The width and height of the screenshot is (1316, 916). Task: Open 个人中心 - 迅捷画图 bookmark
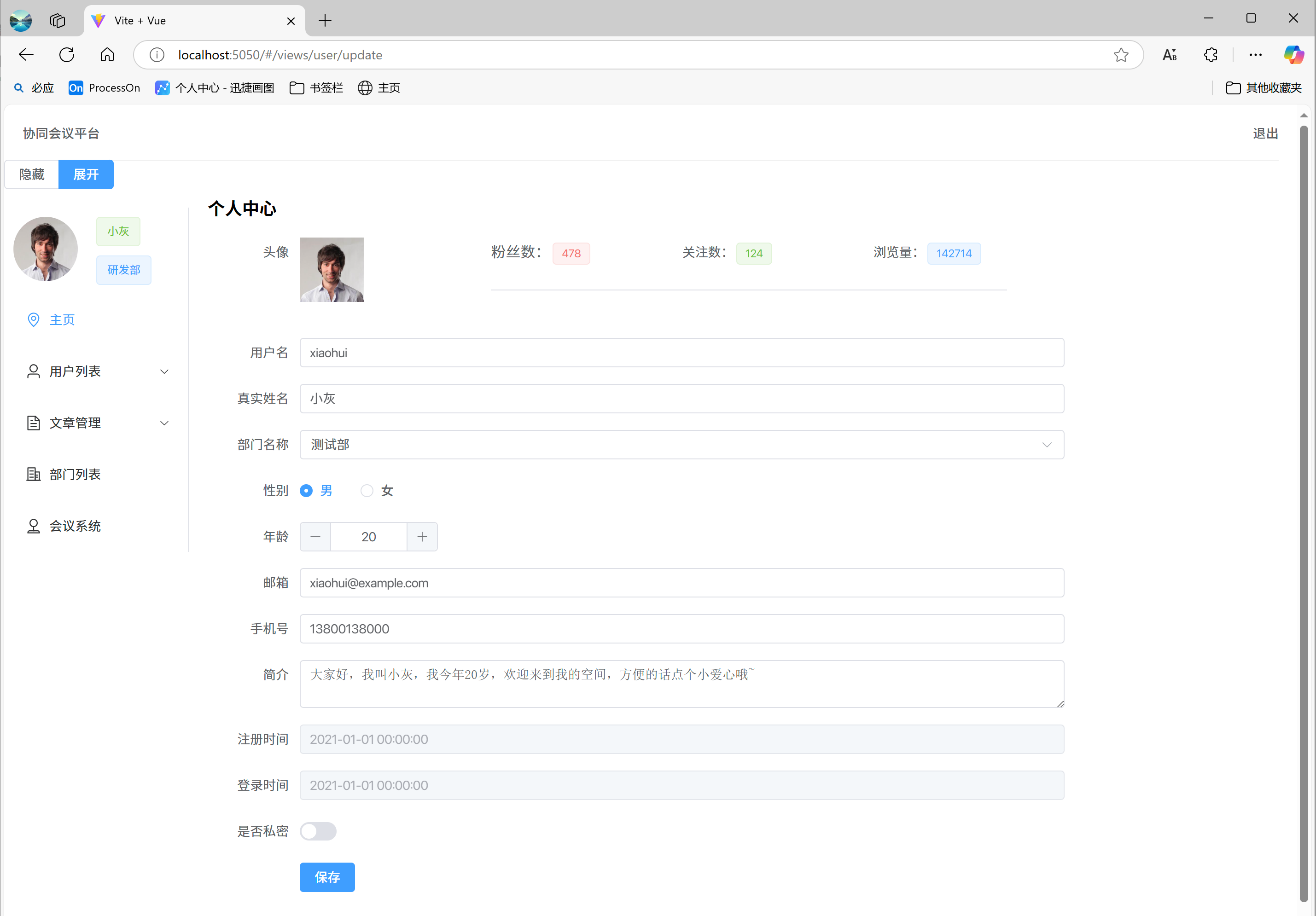click(215, 87)
